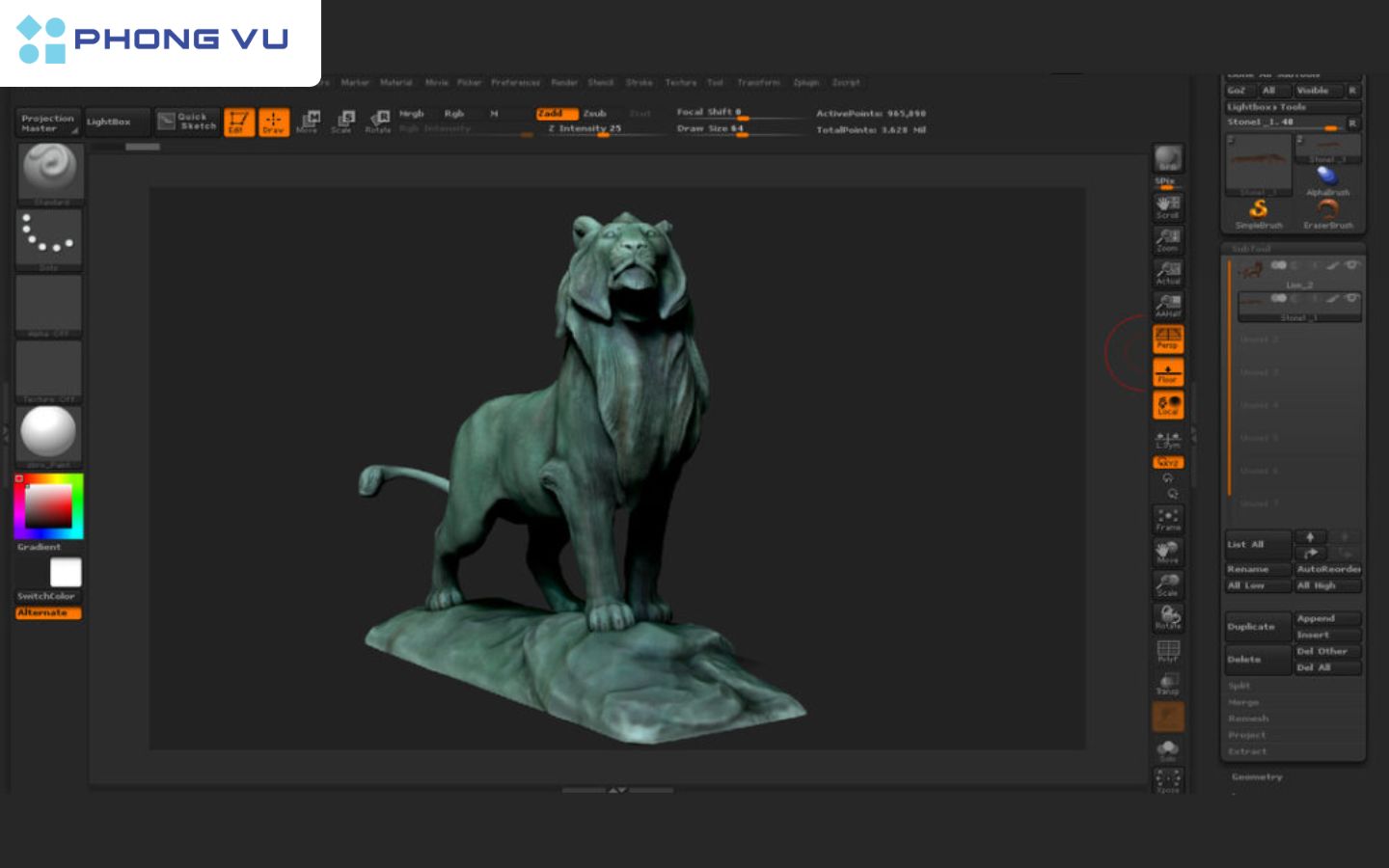Viewport: 1389px width, 868px height.
Task: Click the Zoom canvas icon
Action: (1168, 241)
